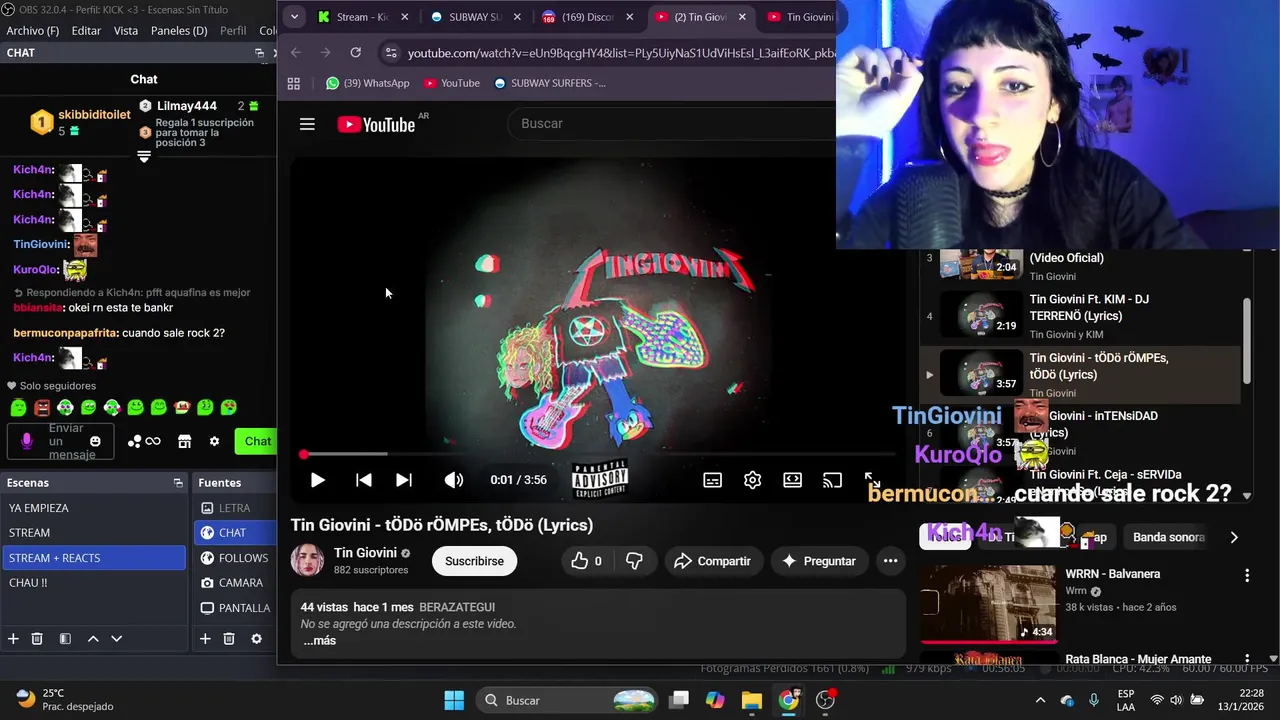Go back in browser history
The width and height of the screenshot is (1280, 720).
(295, 52)
